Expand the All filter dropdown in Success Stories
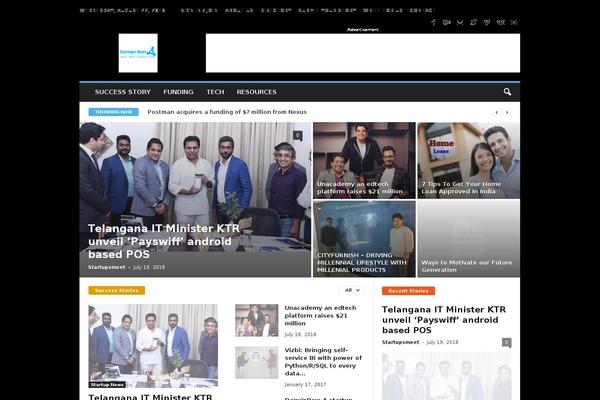 point(352,290)
